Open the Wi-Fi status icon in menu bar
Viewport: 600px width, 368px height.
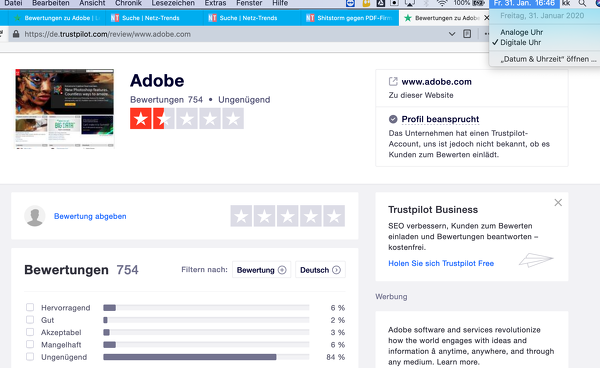(442, 3)
